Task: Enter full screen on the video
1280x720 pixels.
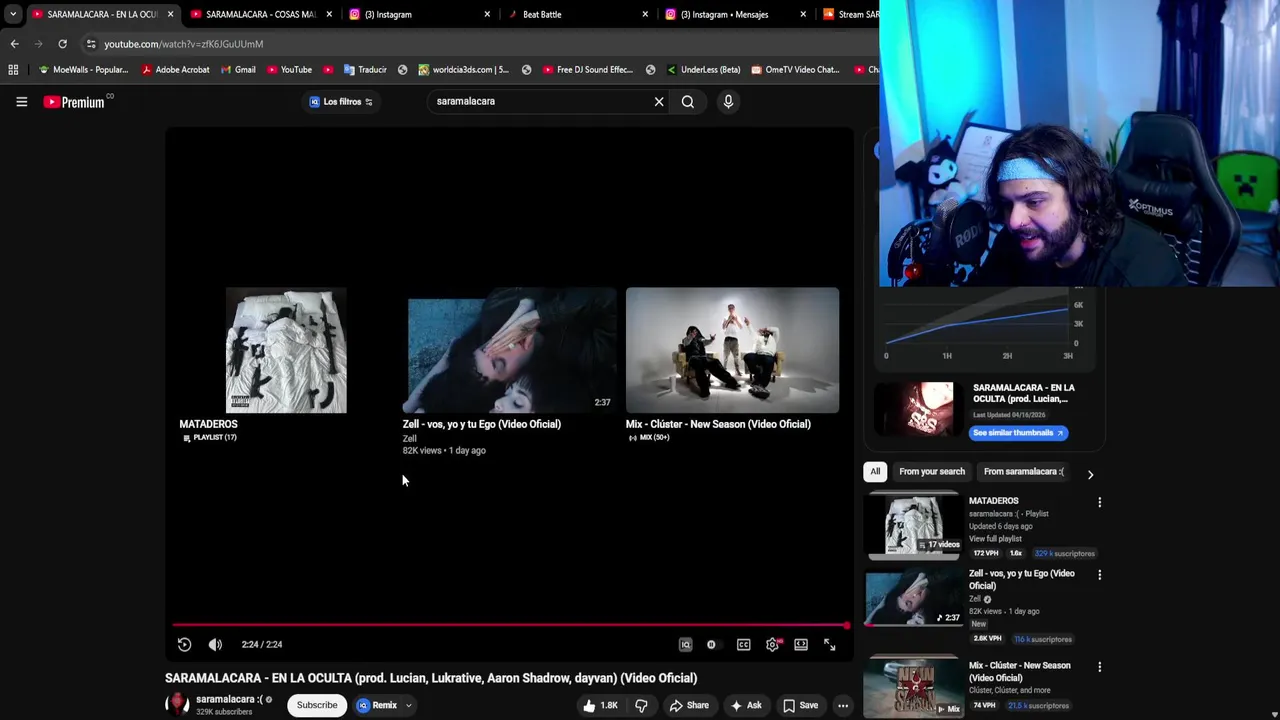Action: [829, 645]
